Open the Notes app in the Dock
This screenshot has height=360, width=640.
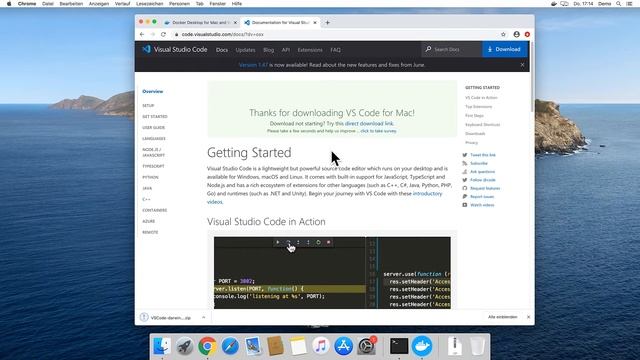coord(298,346)
